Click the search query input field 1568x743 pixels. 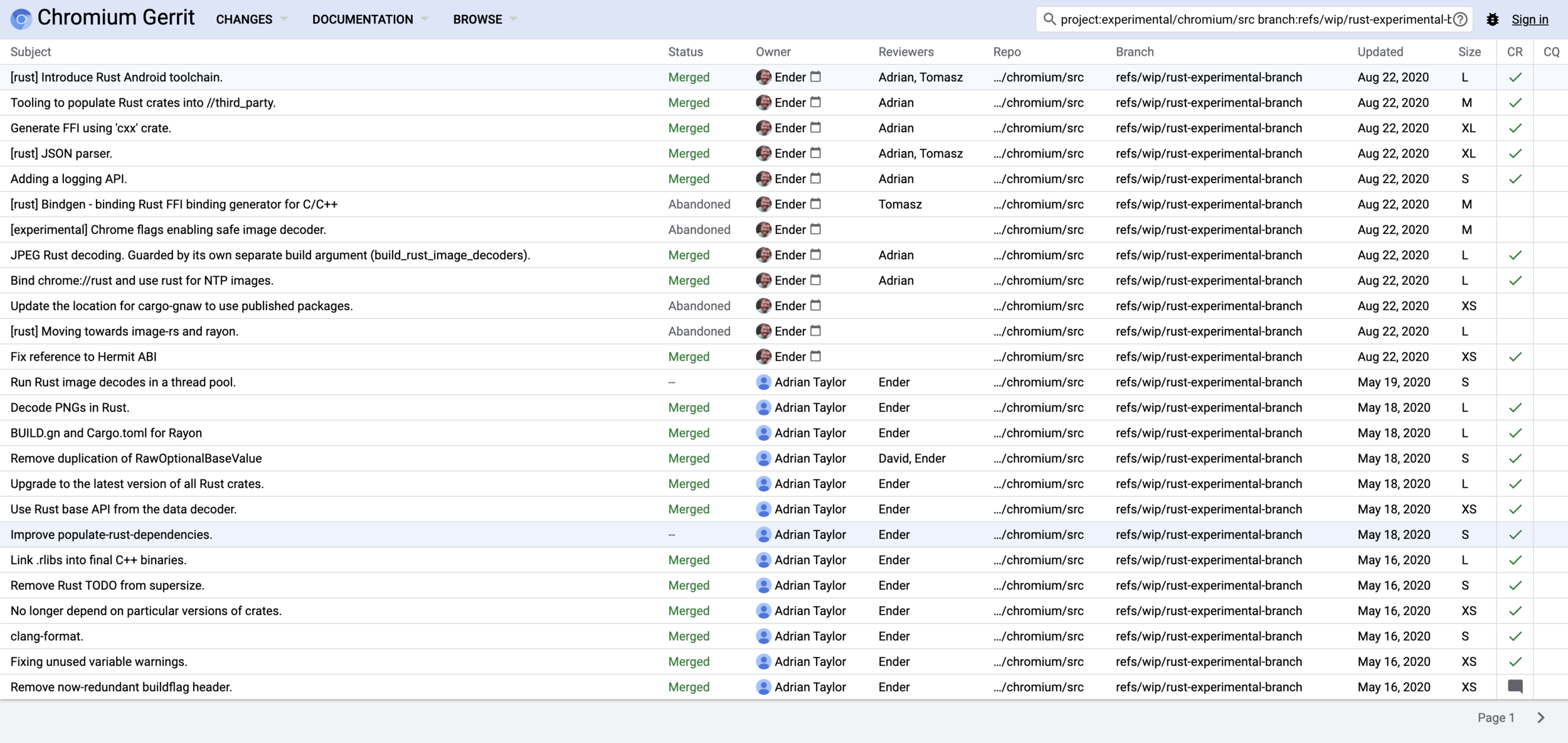click(1254, 19)
